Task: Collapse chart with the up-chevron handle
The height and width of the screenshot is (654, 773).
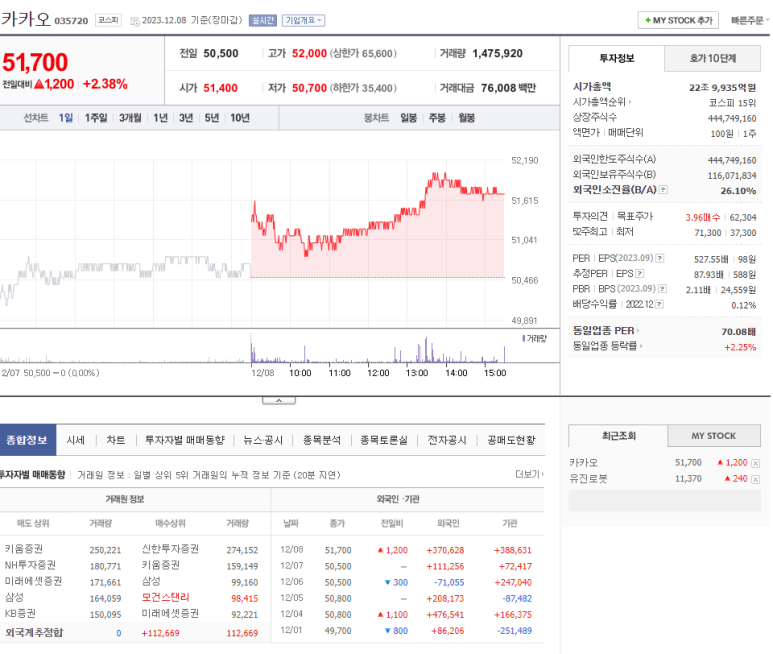Action: tap(279, 400)
